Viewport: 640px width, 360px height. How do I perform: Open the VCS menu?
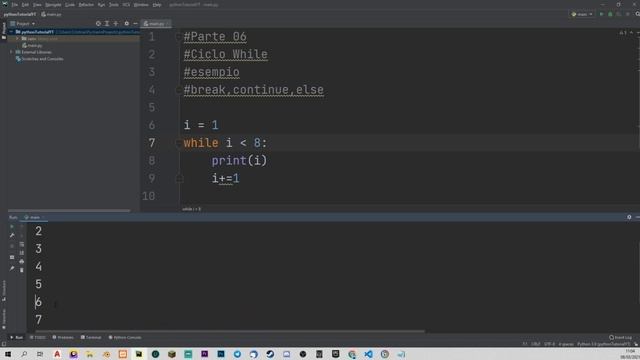pyautogui.click(x=126, y=5)
